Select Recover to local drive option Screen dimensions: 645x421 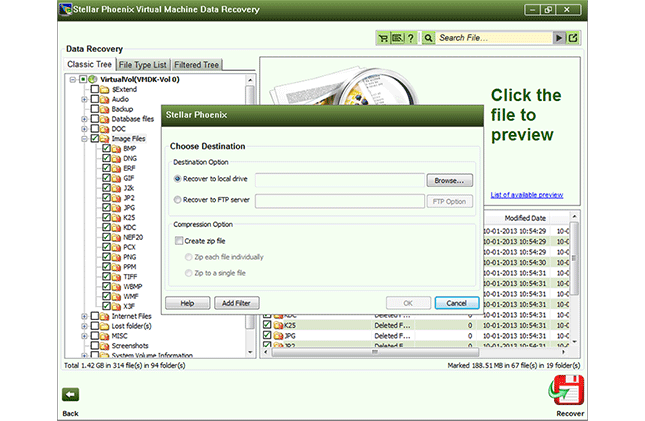(x=177, y=179)
